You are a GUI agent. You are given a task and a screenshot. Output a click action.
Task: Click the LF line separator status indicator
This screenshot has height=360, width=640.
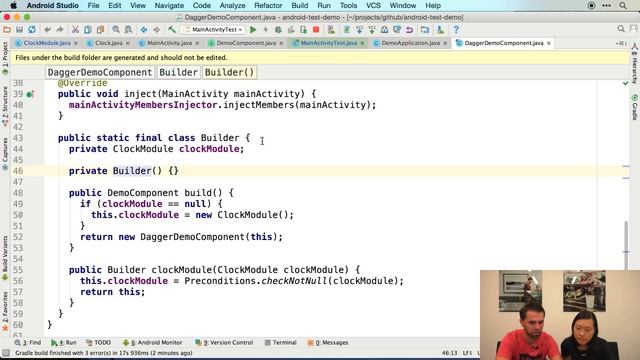coord(468,353)
